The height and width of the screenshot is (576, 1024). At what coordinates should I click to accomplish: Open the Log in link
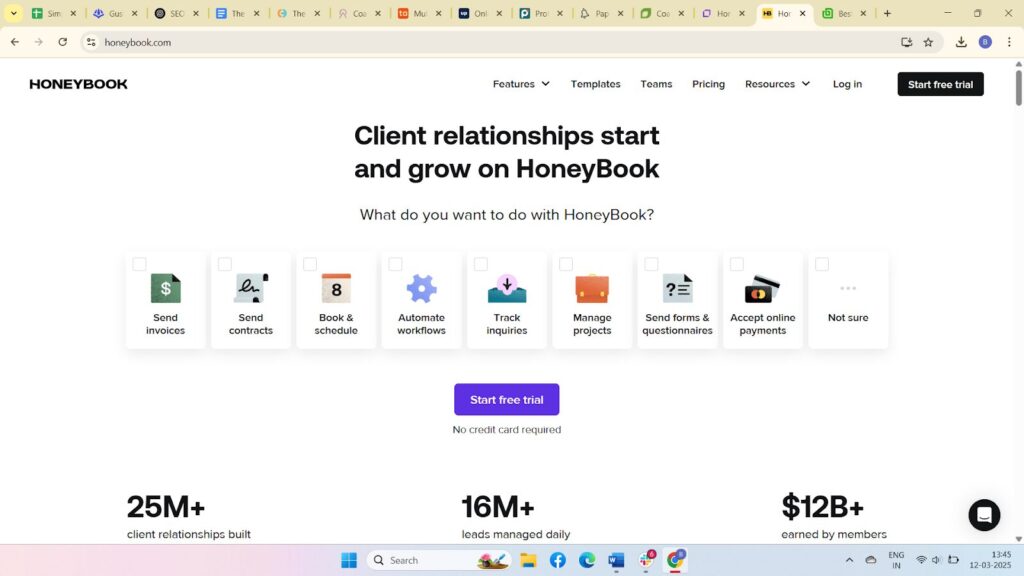[x=847, y=84]
